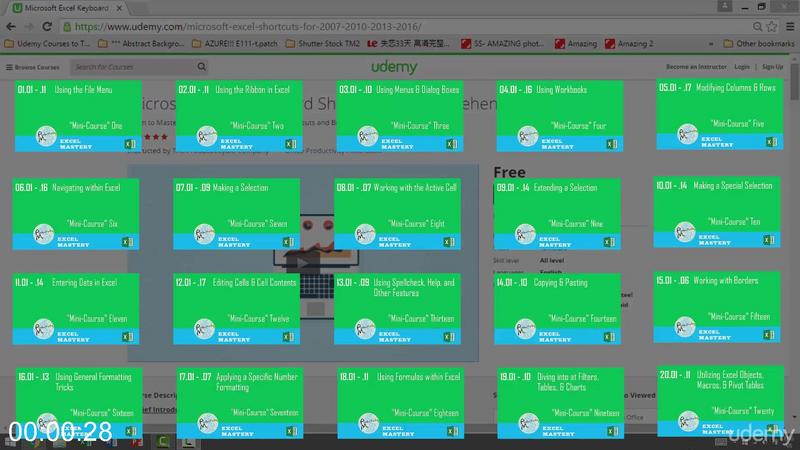Play the course preview video
The height and width of the screenshot is (450, 800).
pyautogui.click(x=302, y=263)
